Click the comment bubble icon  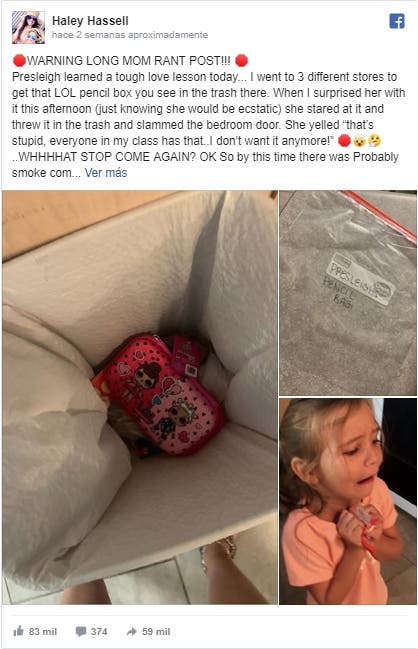click(81, 632)
